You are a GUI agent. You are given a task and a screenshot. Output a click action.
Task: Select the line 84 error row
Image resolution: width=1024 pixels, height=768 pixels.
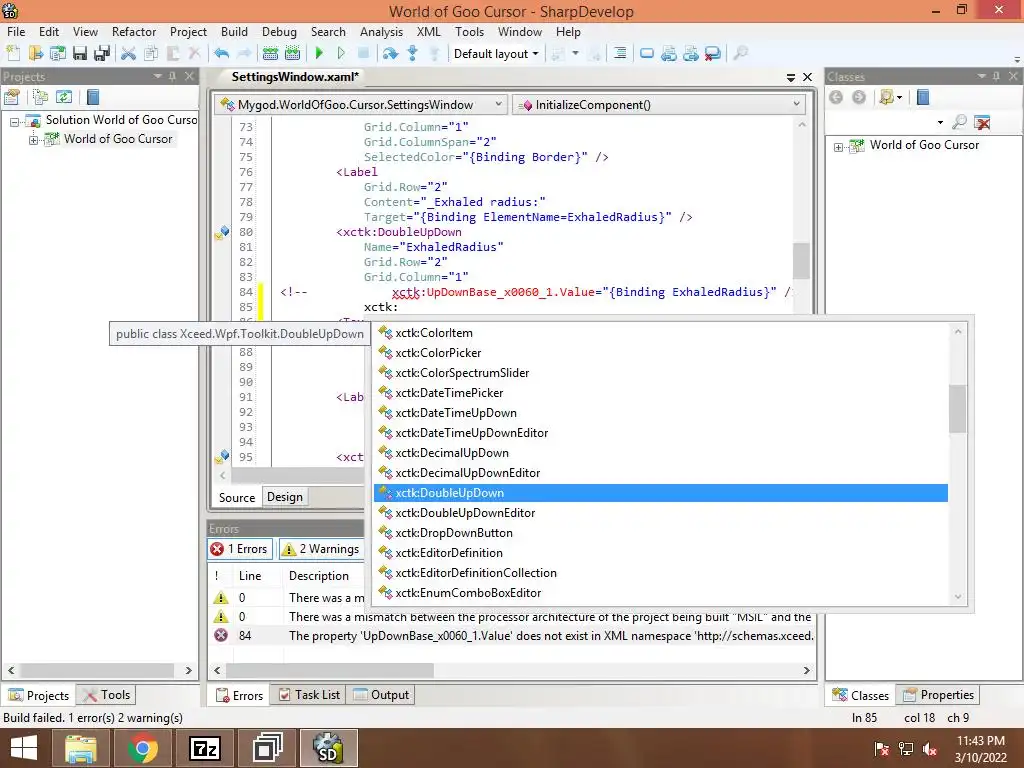point(511,635)
